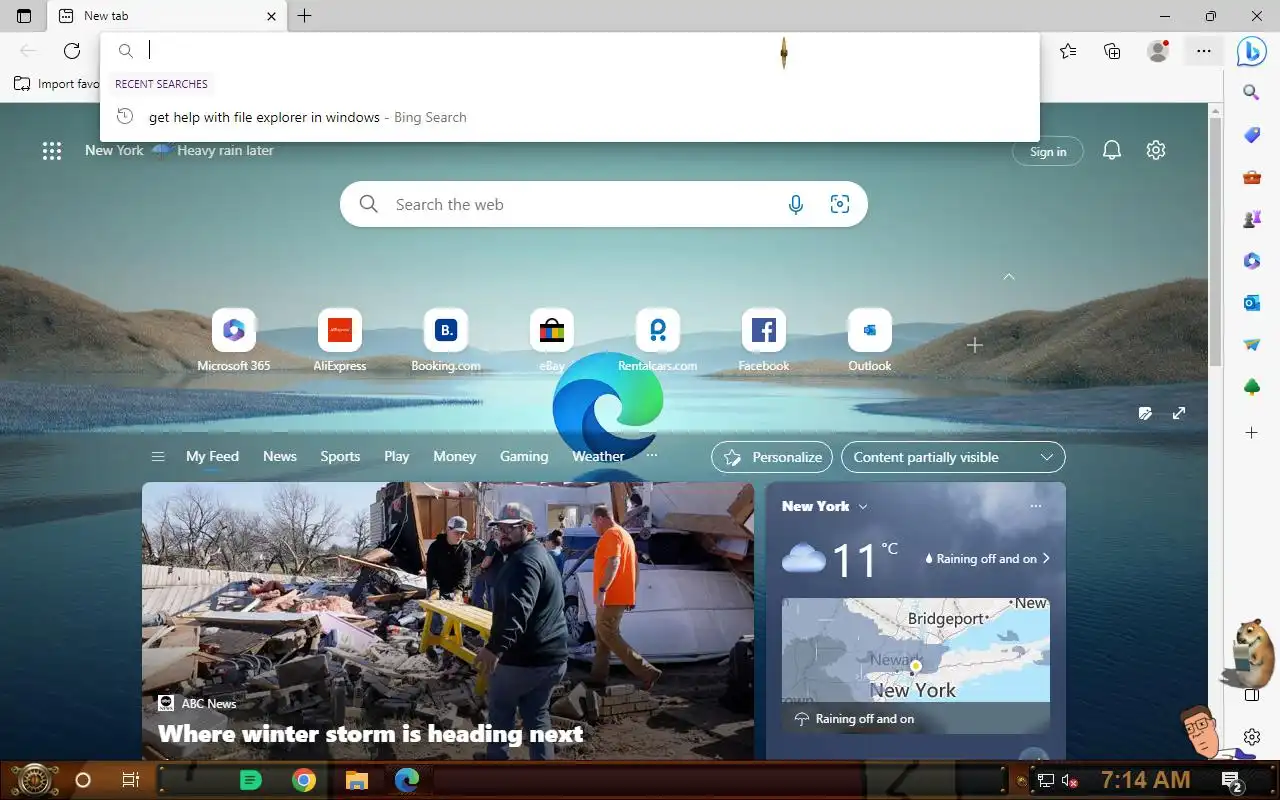The image size is (1280, 800).
Task: Open the sidebar Games chess icon
Action: [1251, 220]
